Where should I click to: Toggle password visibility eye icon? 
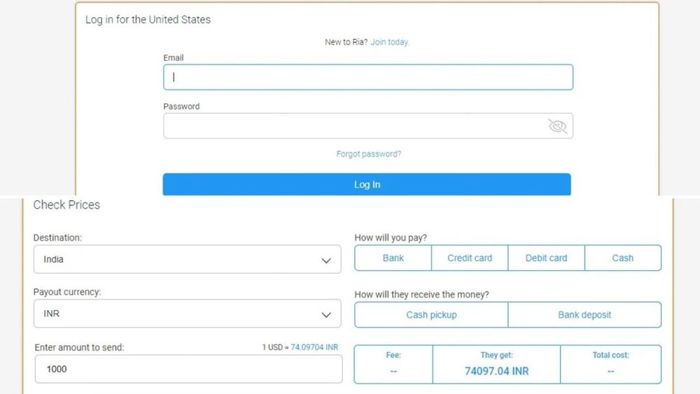coord(557,126)
